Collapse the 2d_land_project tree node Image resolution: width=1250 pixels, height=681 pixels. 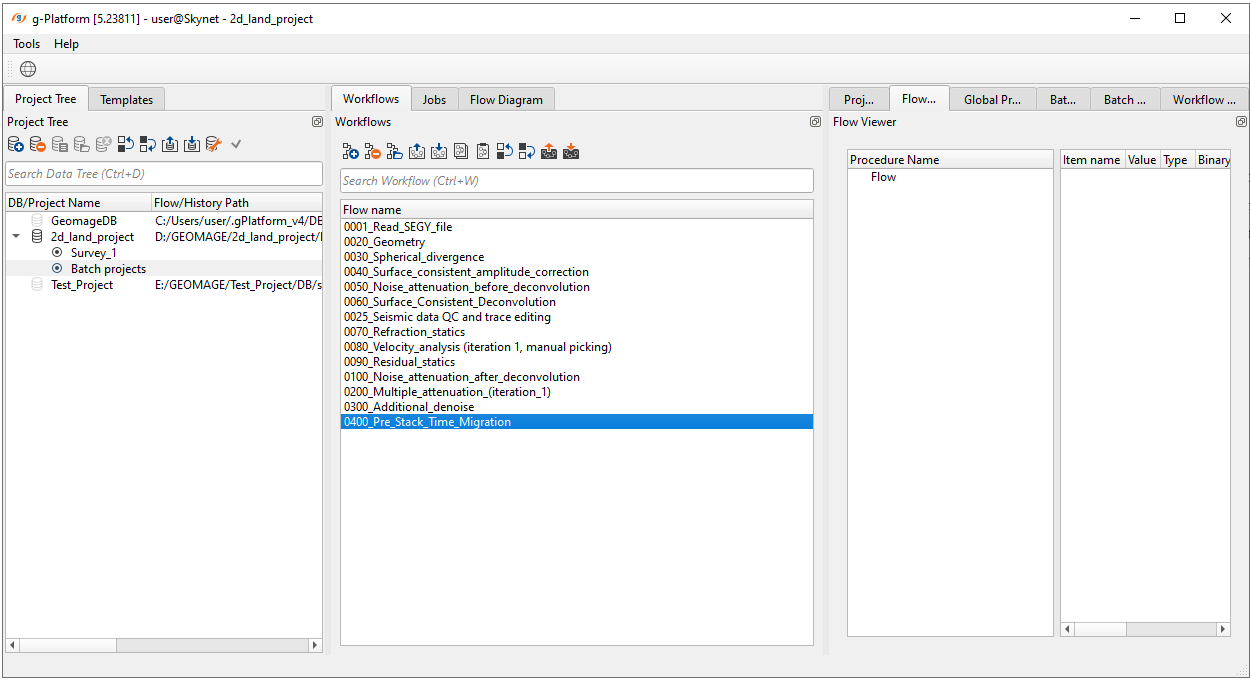pyautogui.click(x=16, y=237)
